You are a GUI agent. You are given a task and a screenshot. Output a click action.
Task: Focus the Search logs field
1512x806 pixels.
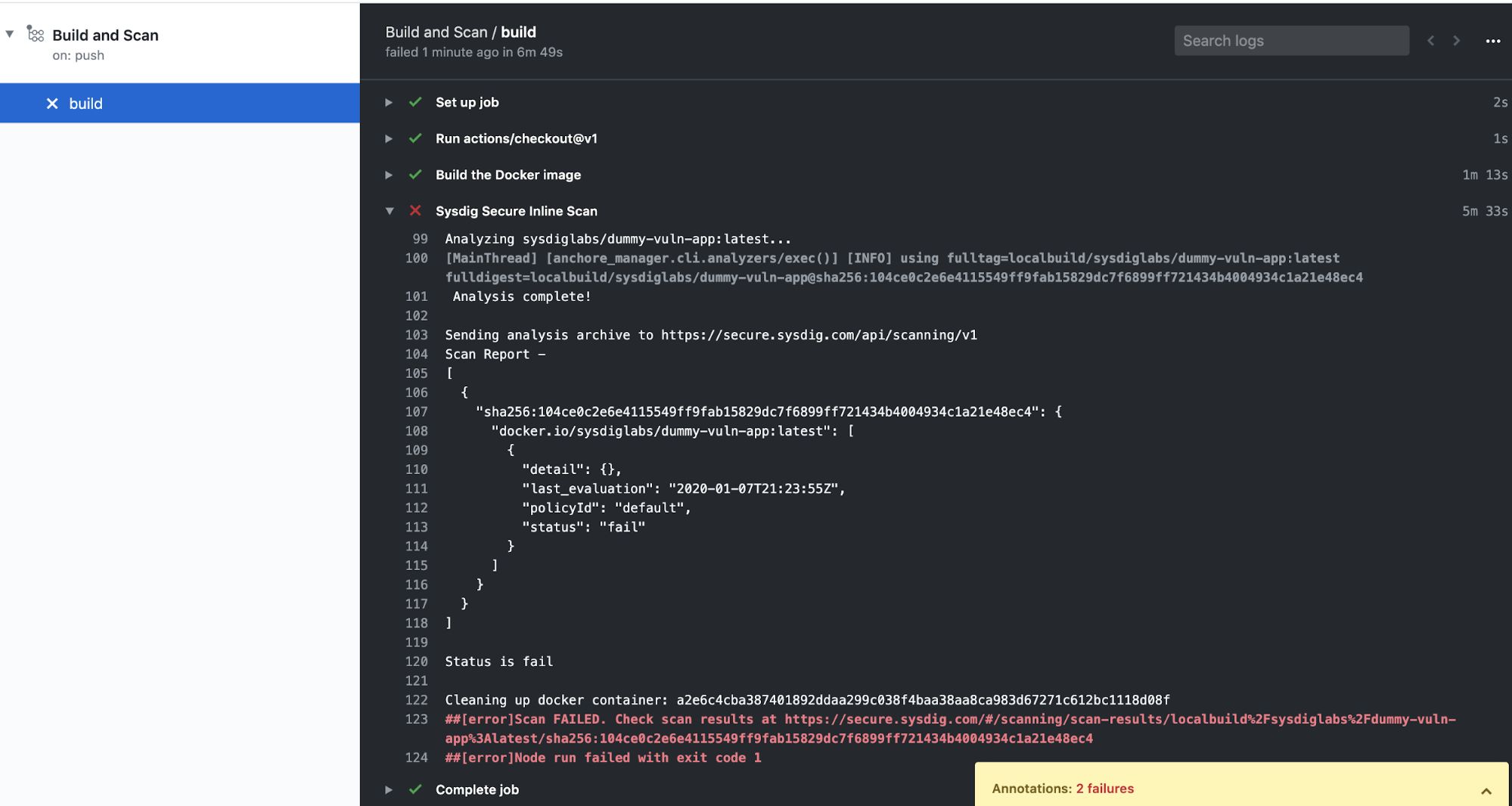pos(1291,41)
